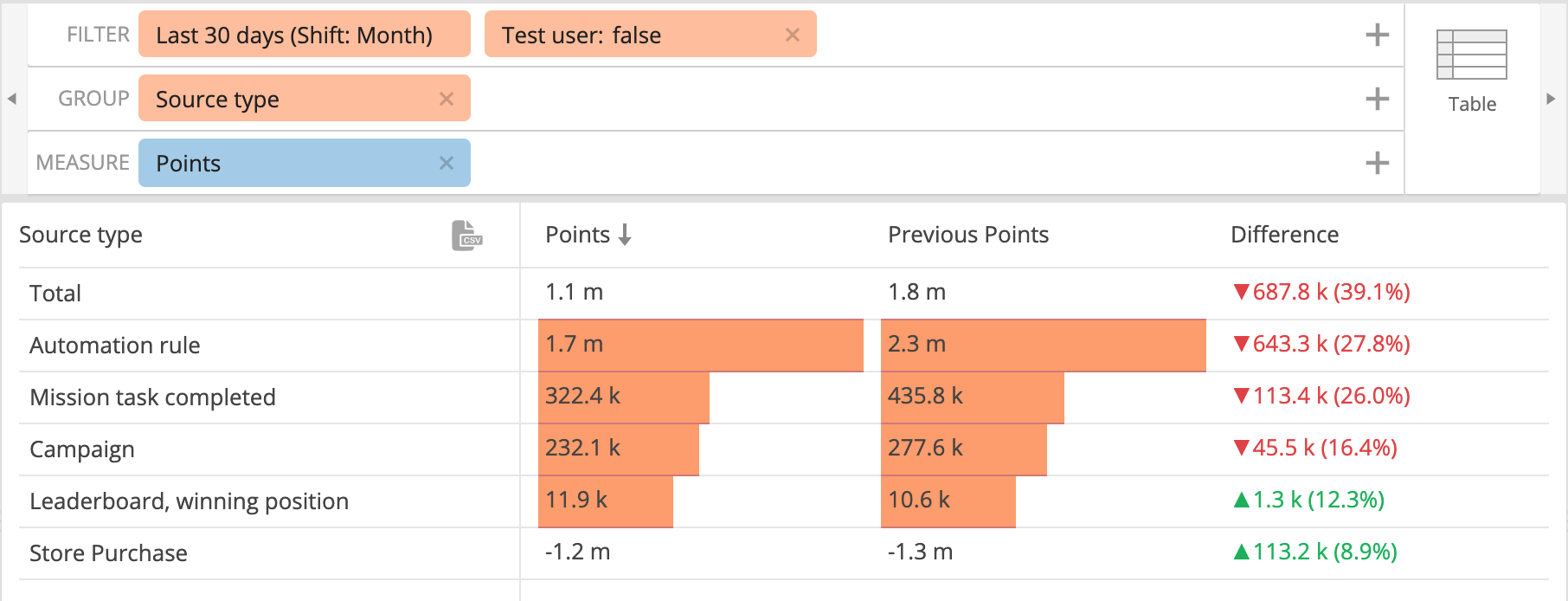Click the Campaign difference value
Screen dimensions: 1568x601
tap(1314, 449)
